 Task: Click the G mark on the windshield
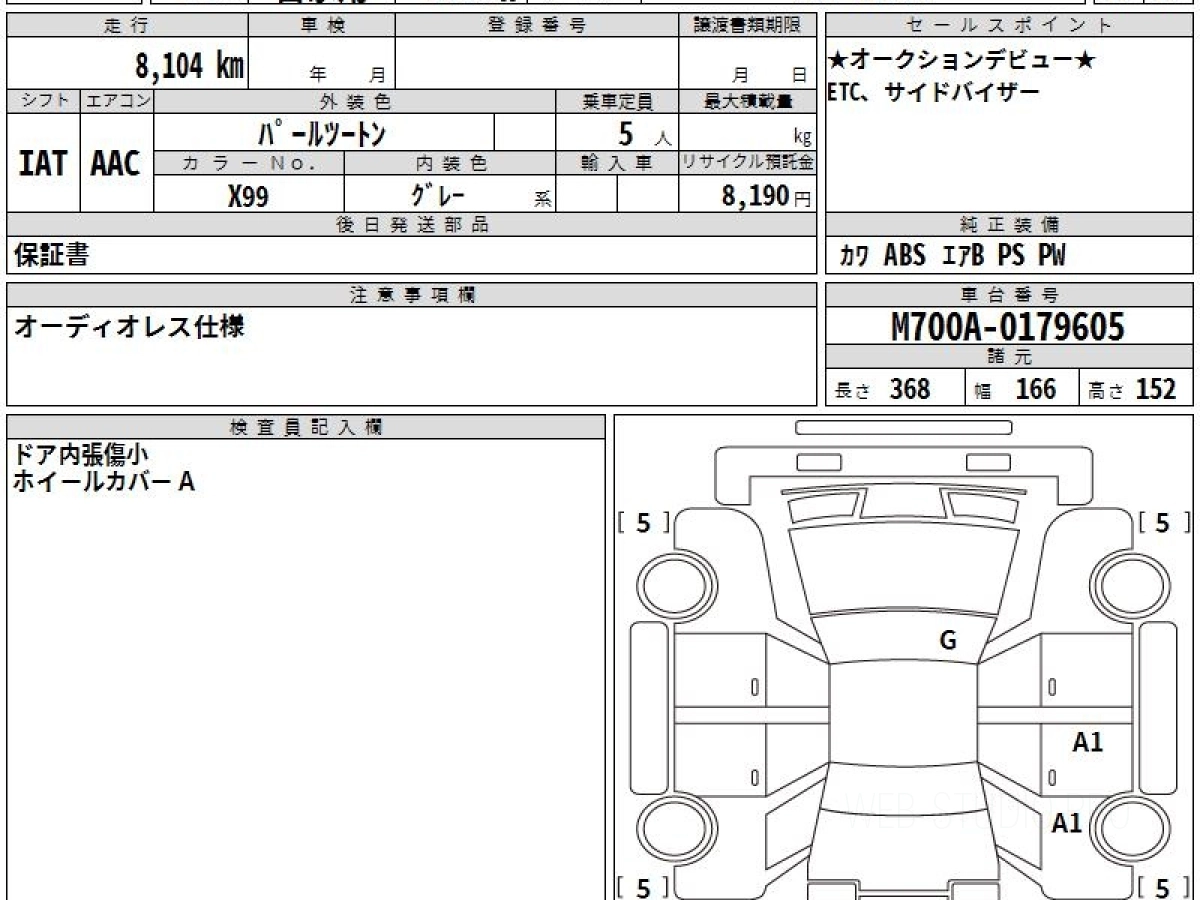pos(948,641)
